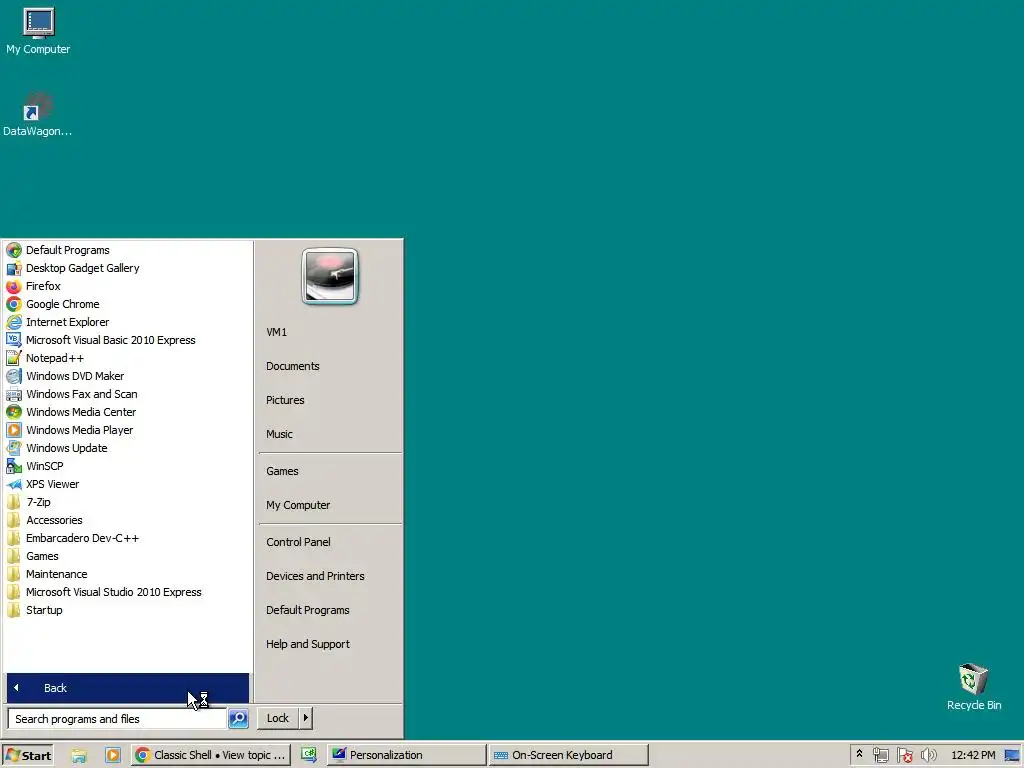Open the shutdown options arrow beside Lock
Screen dimensions: 1024x768
[x=306, y=718]
